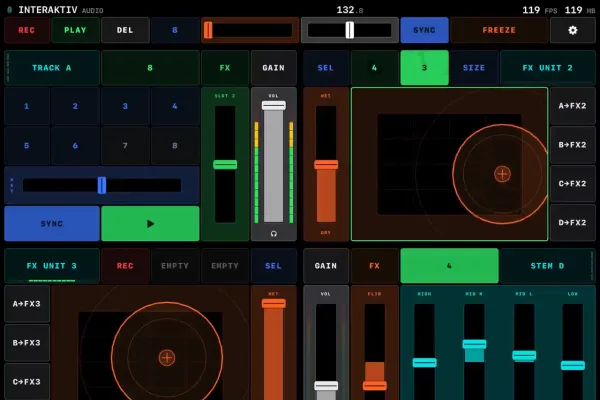Toggle D→FX2 routing
The image size is (600, 400).
click(x=572, y=222)
